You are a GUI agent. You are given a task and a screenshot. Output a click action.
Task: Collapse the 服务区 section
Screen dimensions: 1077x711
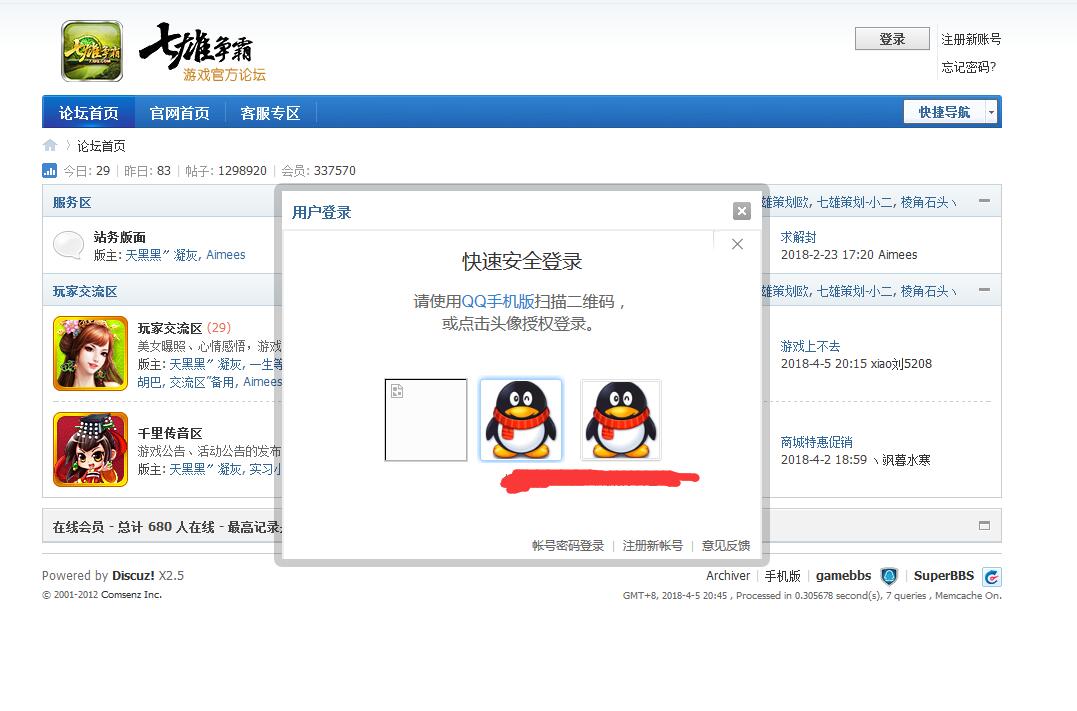984,201
